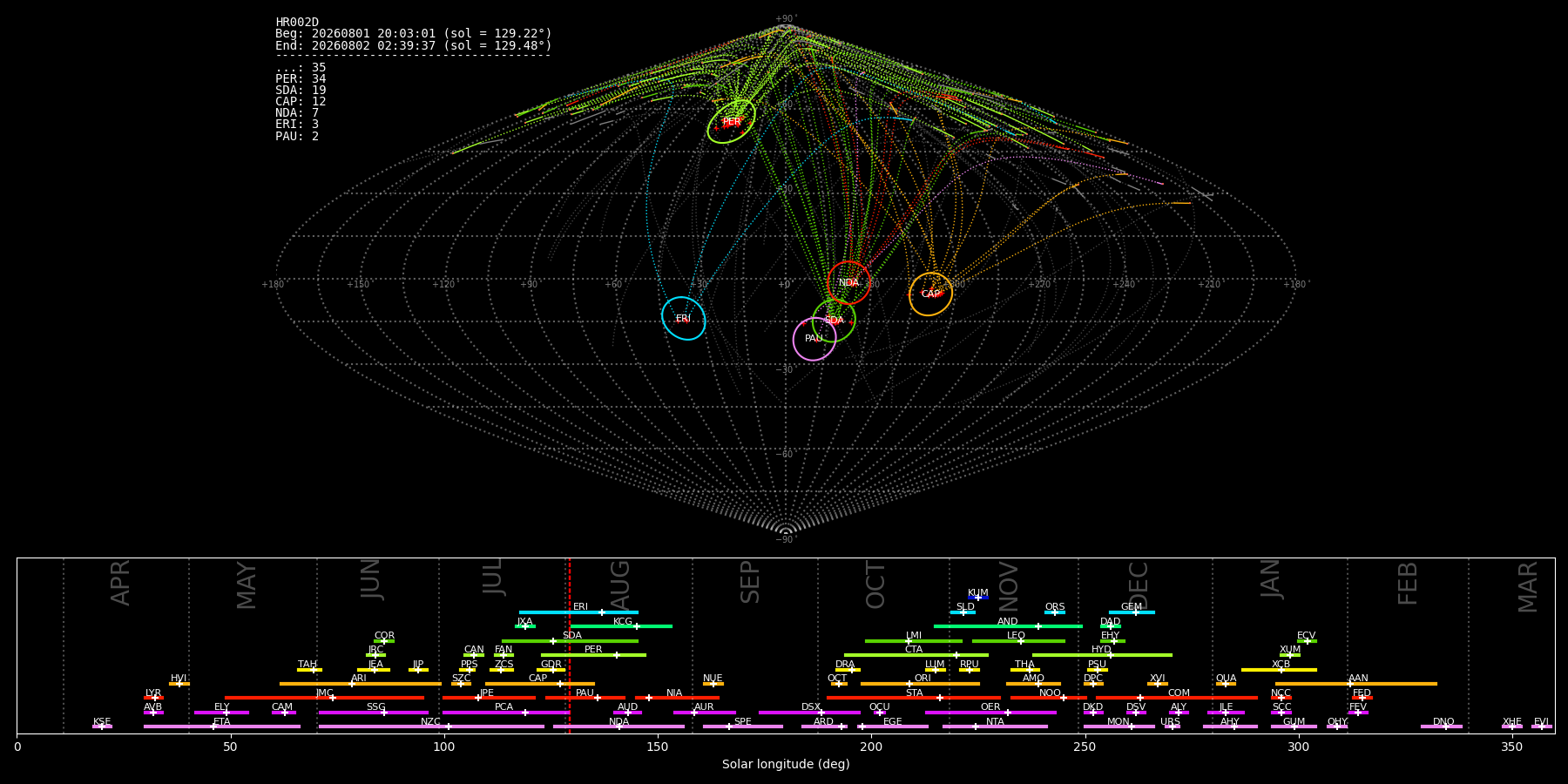Viewport: 1568px width, 784px height.
Task: Select the AND green shower bar
Action: point(1008,626)
